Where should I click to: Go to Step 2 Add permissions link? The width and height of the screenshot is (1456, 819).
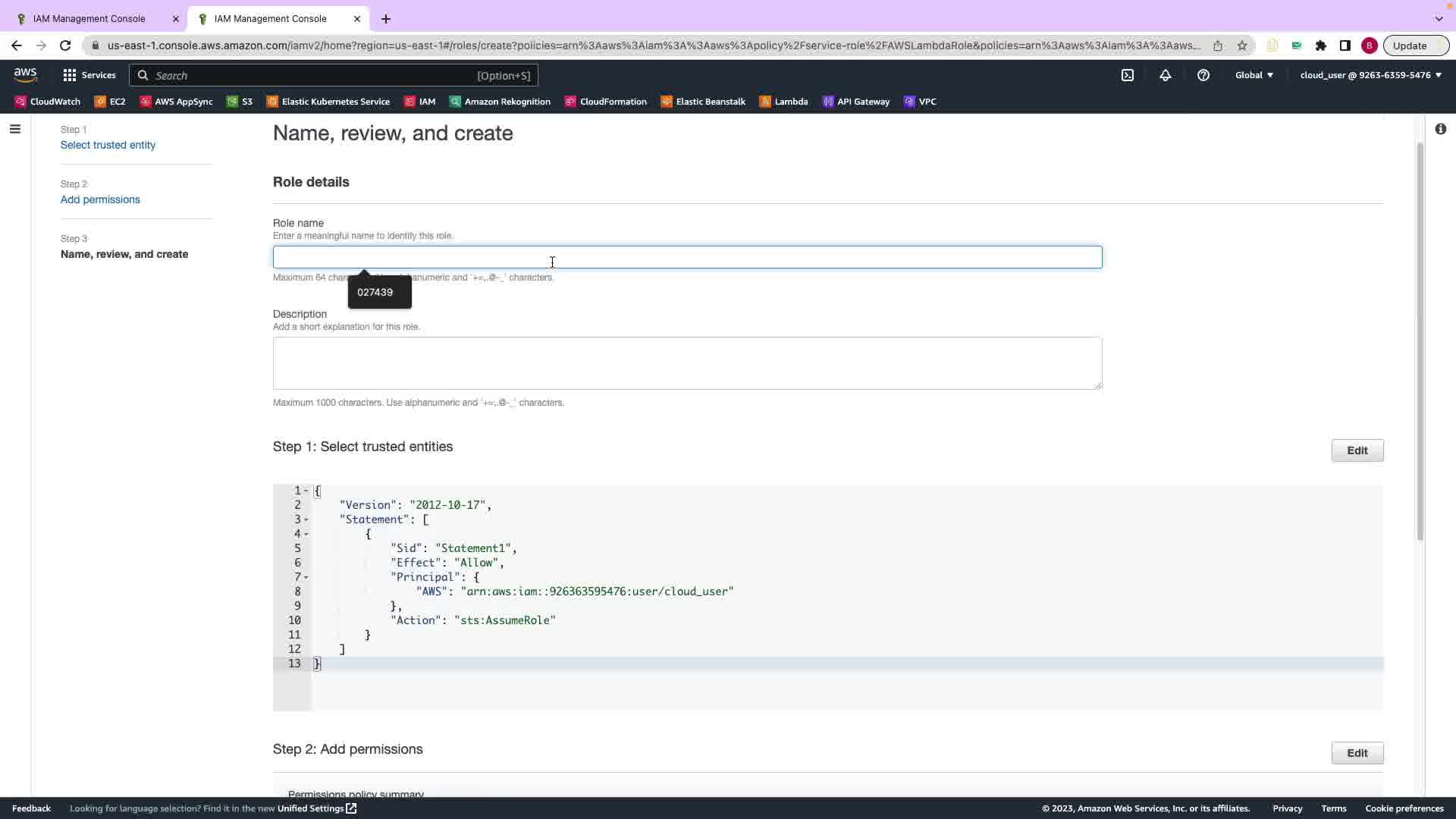coord(100,199)
